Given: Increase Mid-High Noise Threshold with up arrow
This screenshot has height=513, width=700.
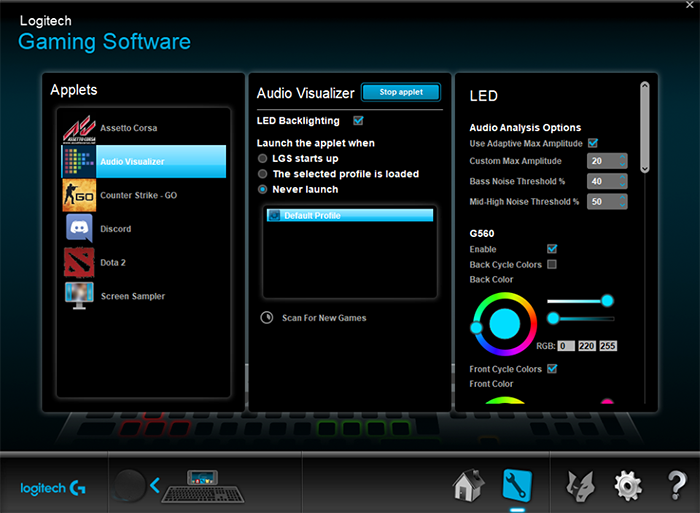Looking at the screenshot, I should (x=622, y=198).
